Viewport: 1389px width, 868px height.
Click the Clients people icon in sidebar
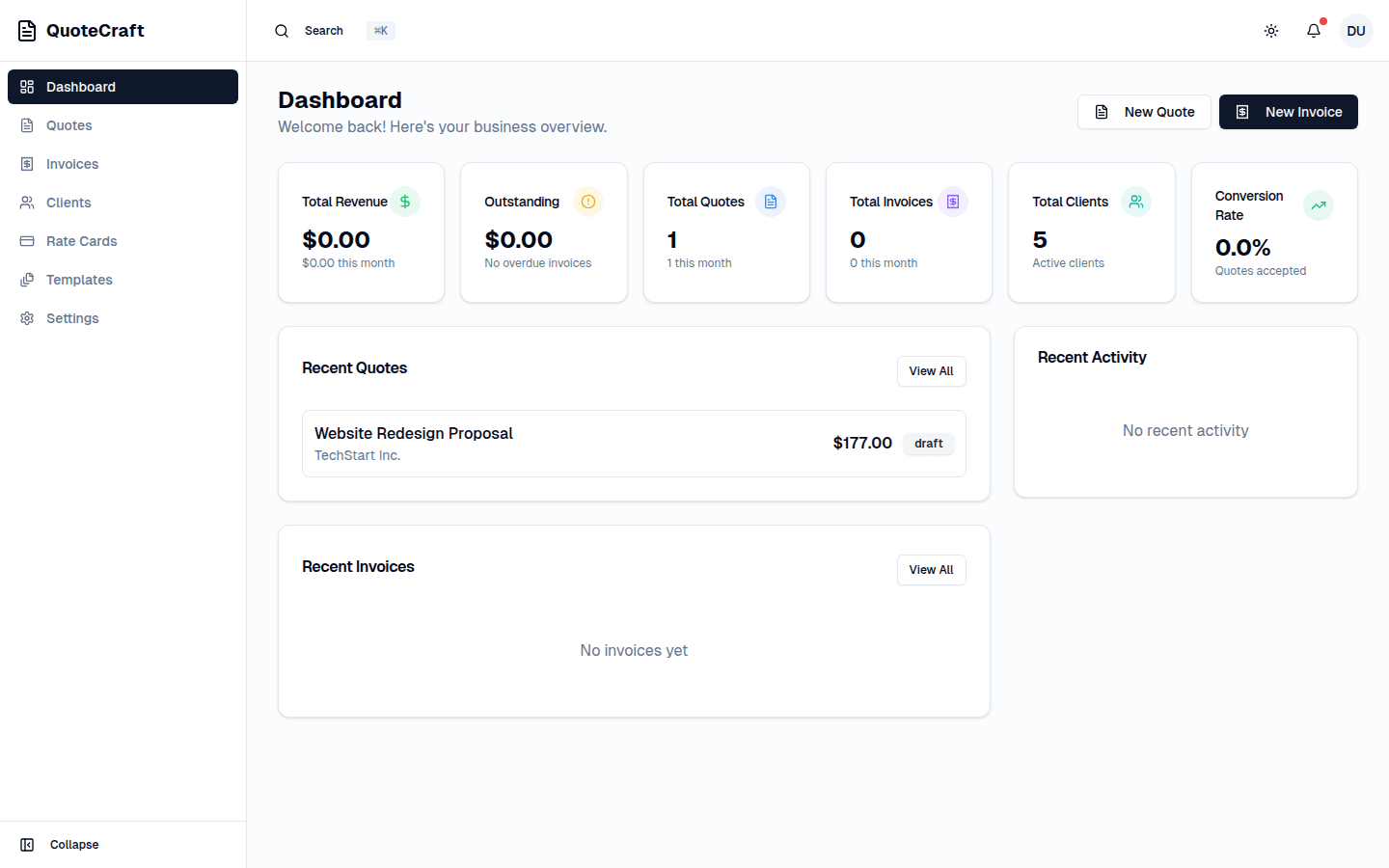tap(27, 203)
